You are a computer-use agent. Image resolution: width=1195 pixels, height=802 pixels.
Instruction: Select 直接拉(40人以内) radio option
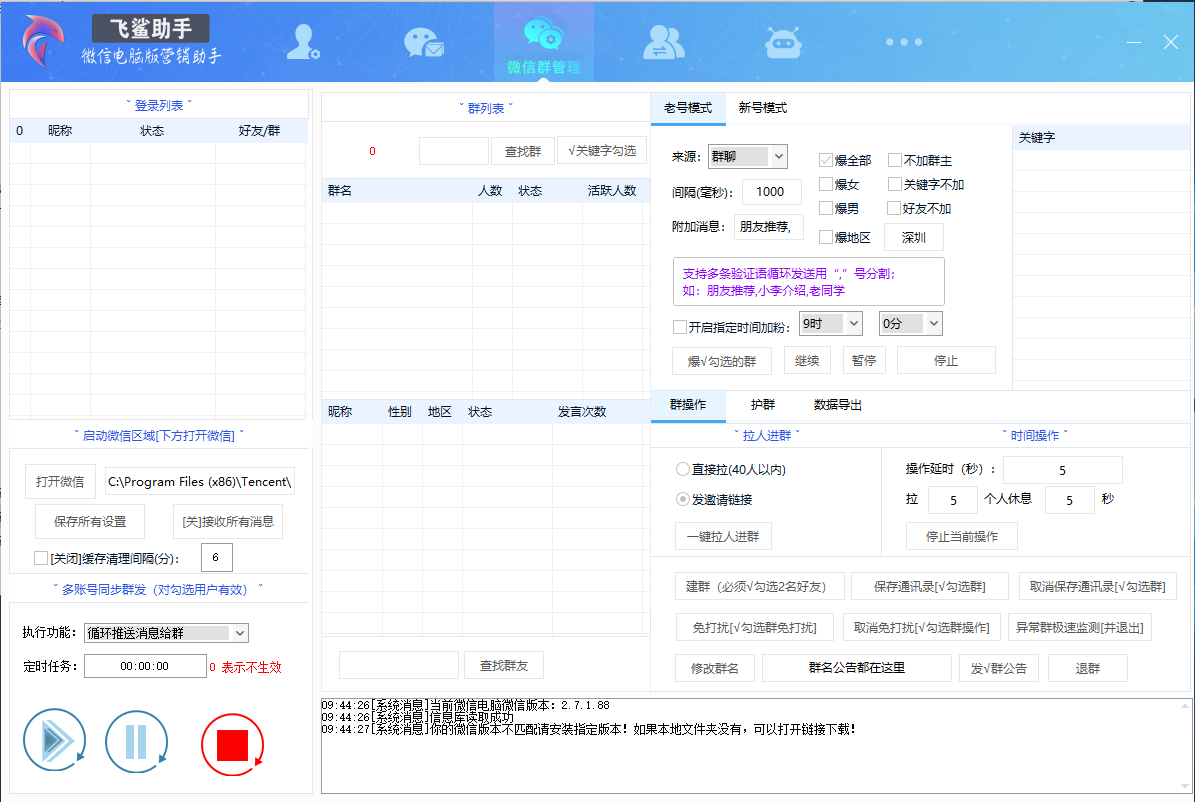(683, 469)
